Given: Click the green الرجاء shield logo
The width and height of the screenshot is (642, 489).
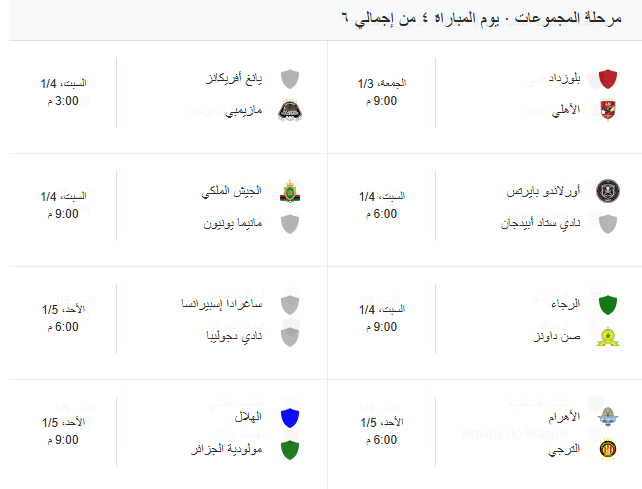Looking at the screenshot, I should click(607, 304).
